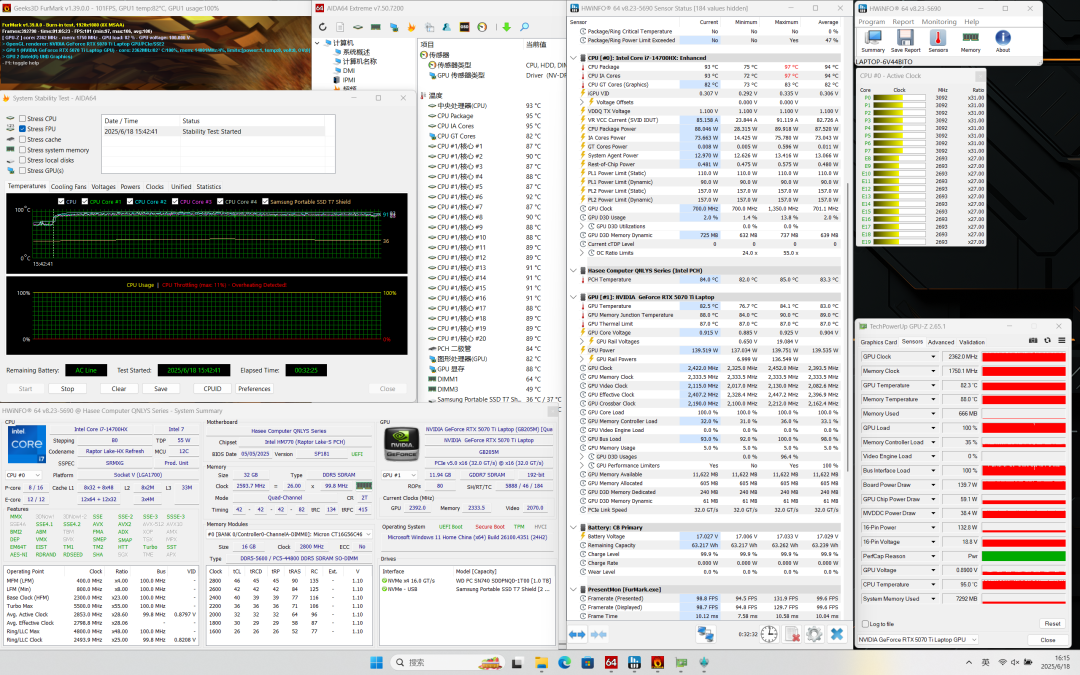Open the GPU selector dropdown in GPU-Z
The image size is (1080, 675).
coord(918,640)
